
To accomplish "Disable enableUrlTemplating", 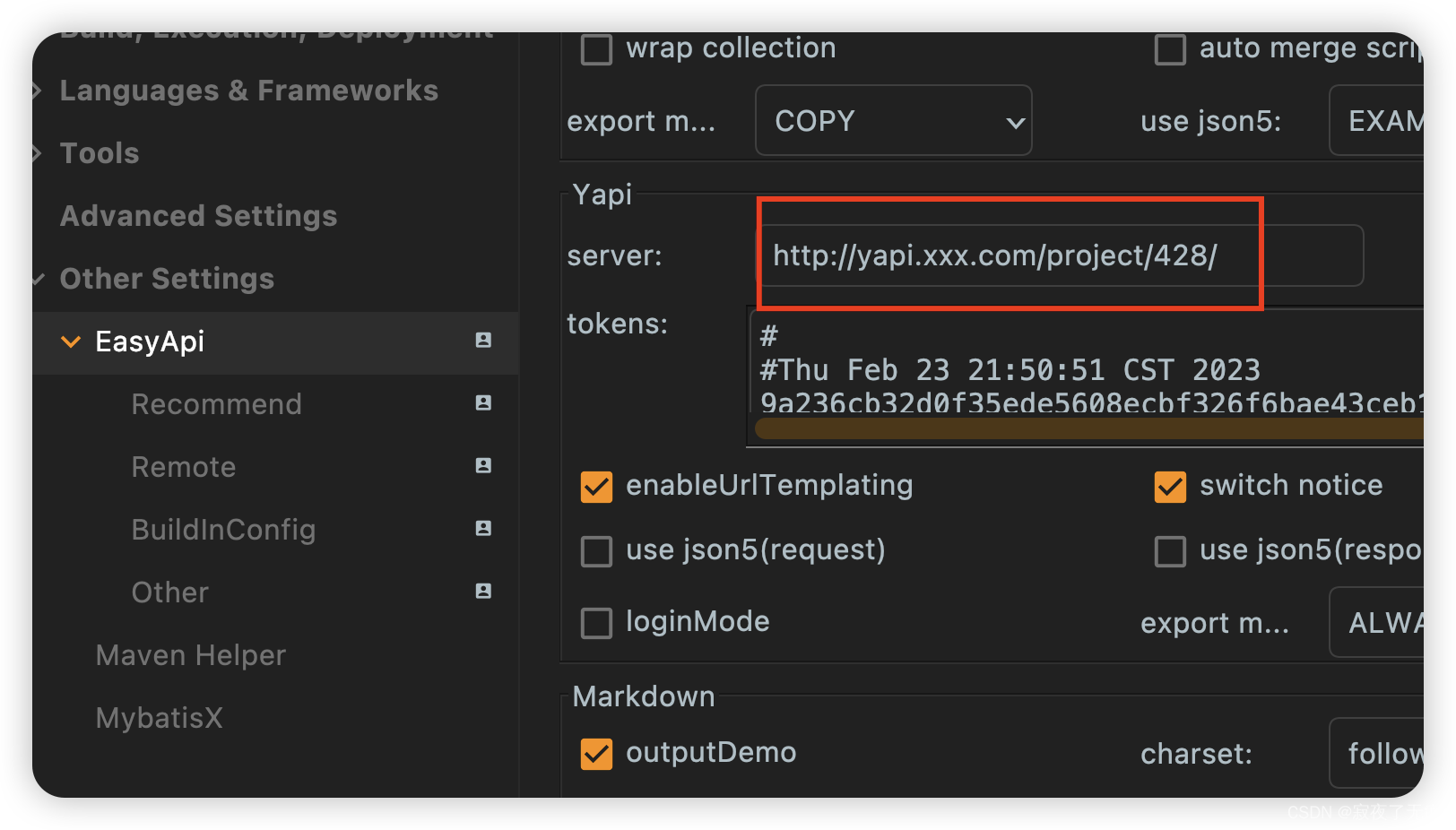I will point(595,487).
